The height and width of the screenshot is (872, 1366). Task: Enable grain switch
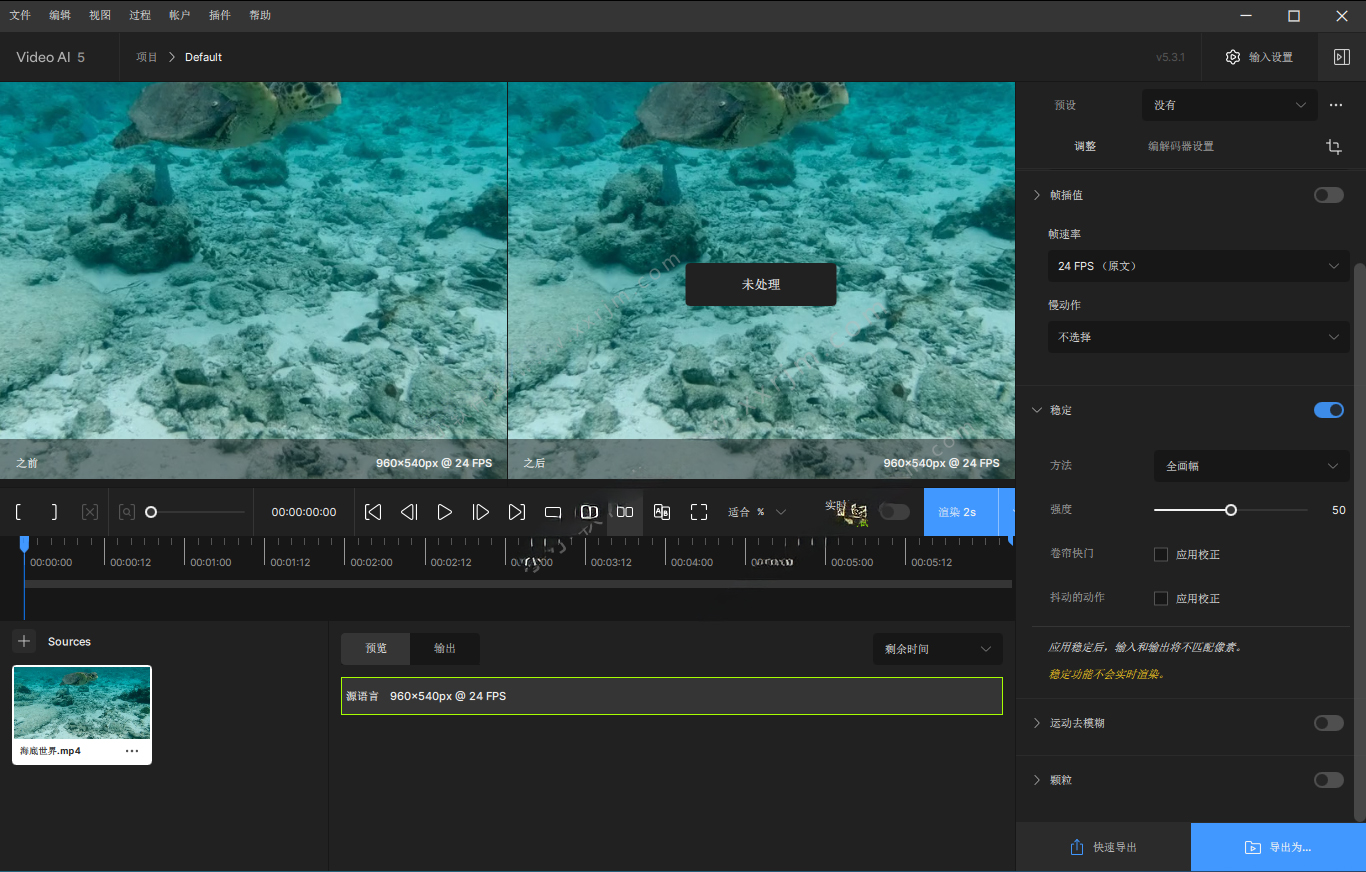coord(1329,780)
